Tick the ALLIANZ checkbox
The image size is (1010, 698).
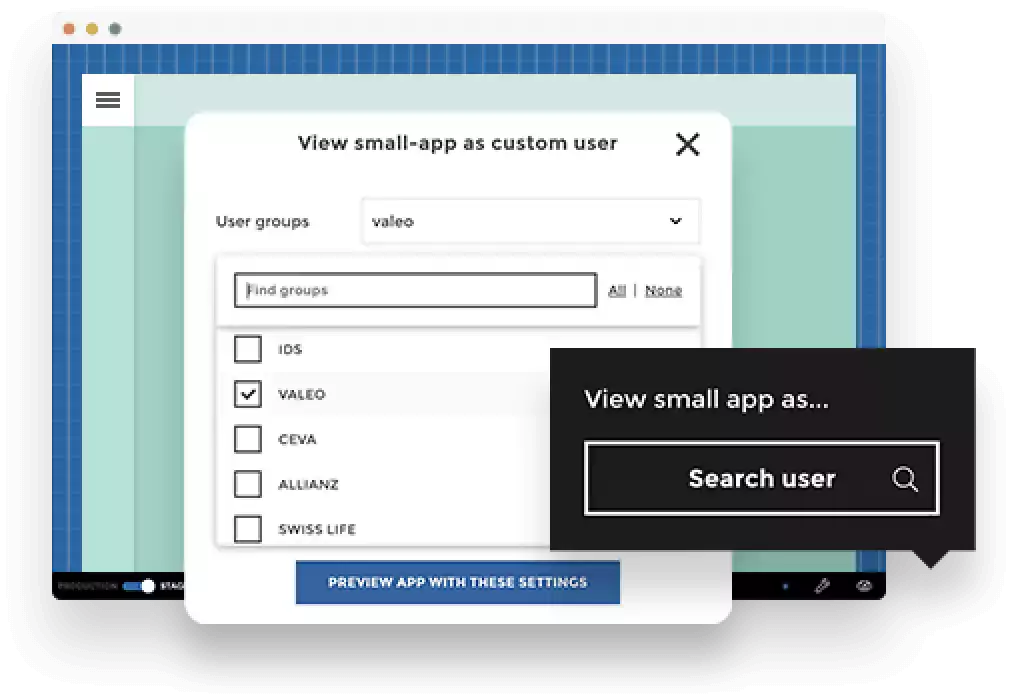[247, 484]
